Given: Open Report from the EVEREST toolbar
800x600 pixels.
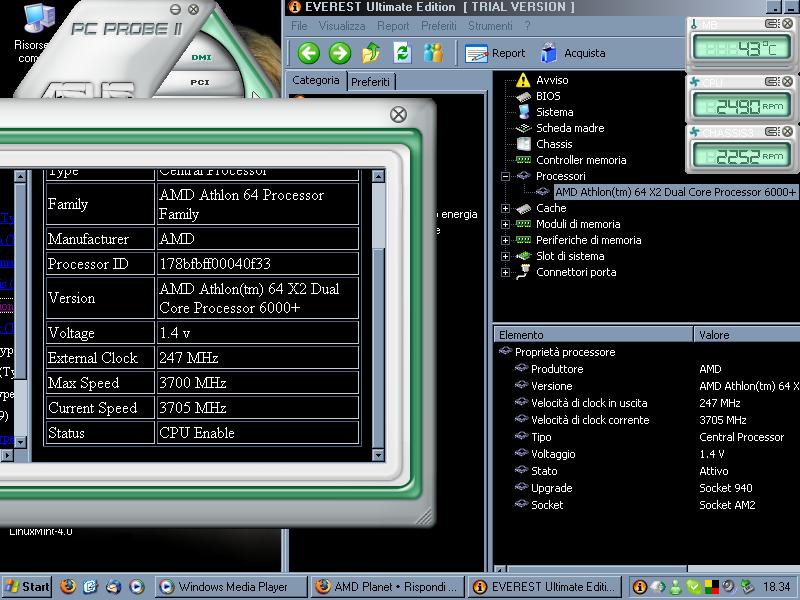Looking at the screenshot, I should coord(495,53).
